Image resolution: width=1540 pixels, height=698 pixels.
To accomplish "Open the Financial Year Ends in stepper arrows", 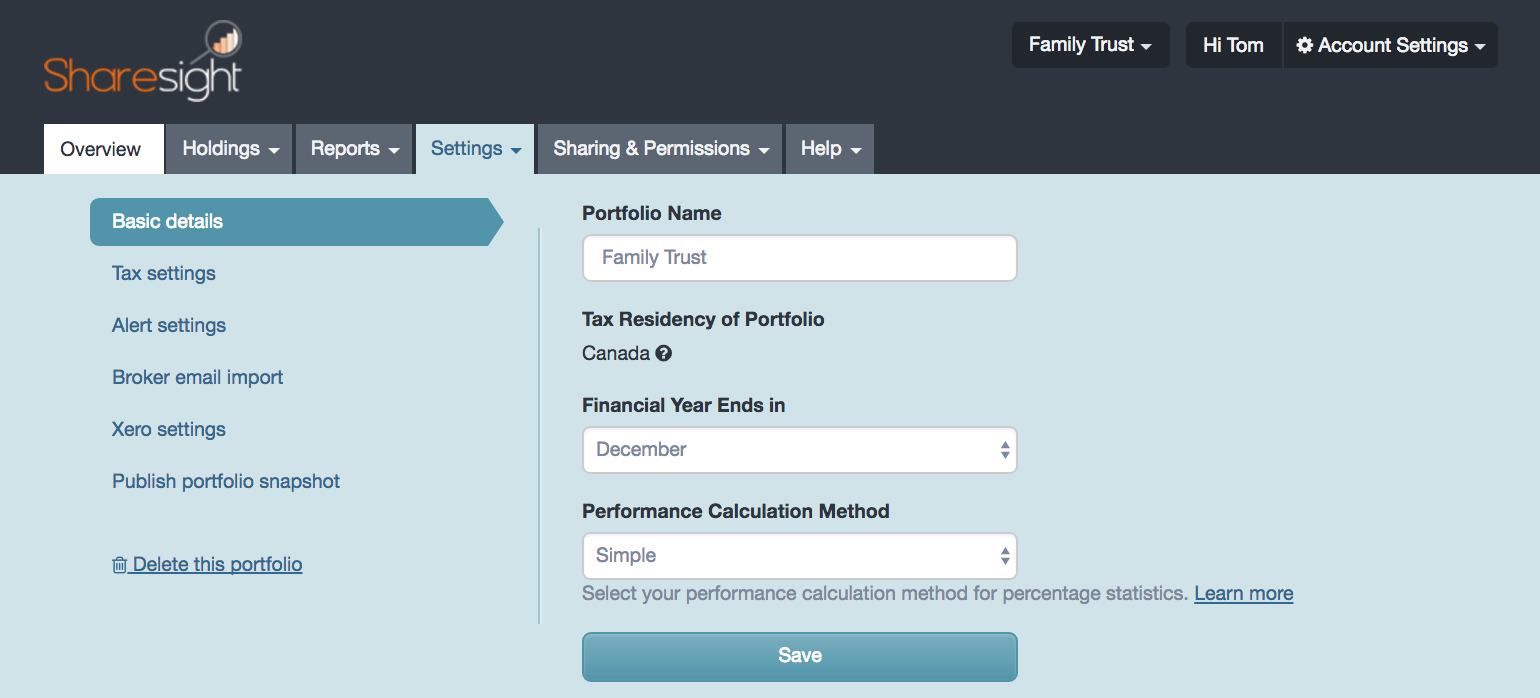I will (1002, 450).
